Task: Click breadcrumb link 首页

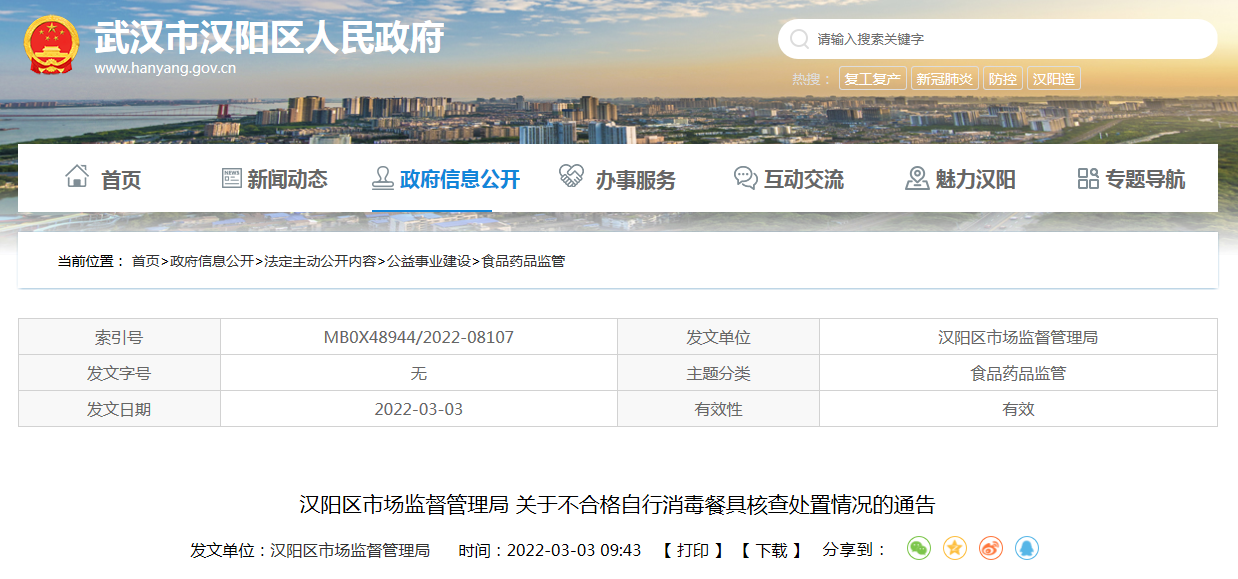Action: pos(146,261)
